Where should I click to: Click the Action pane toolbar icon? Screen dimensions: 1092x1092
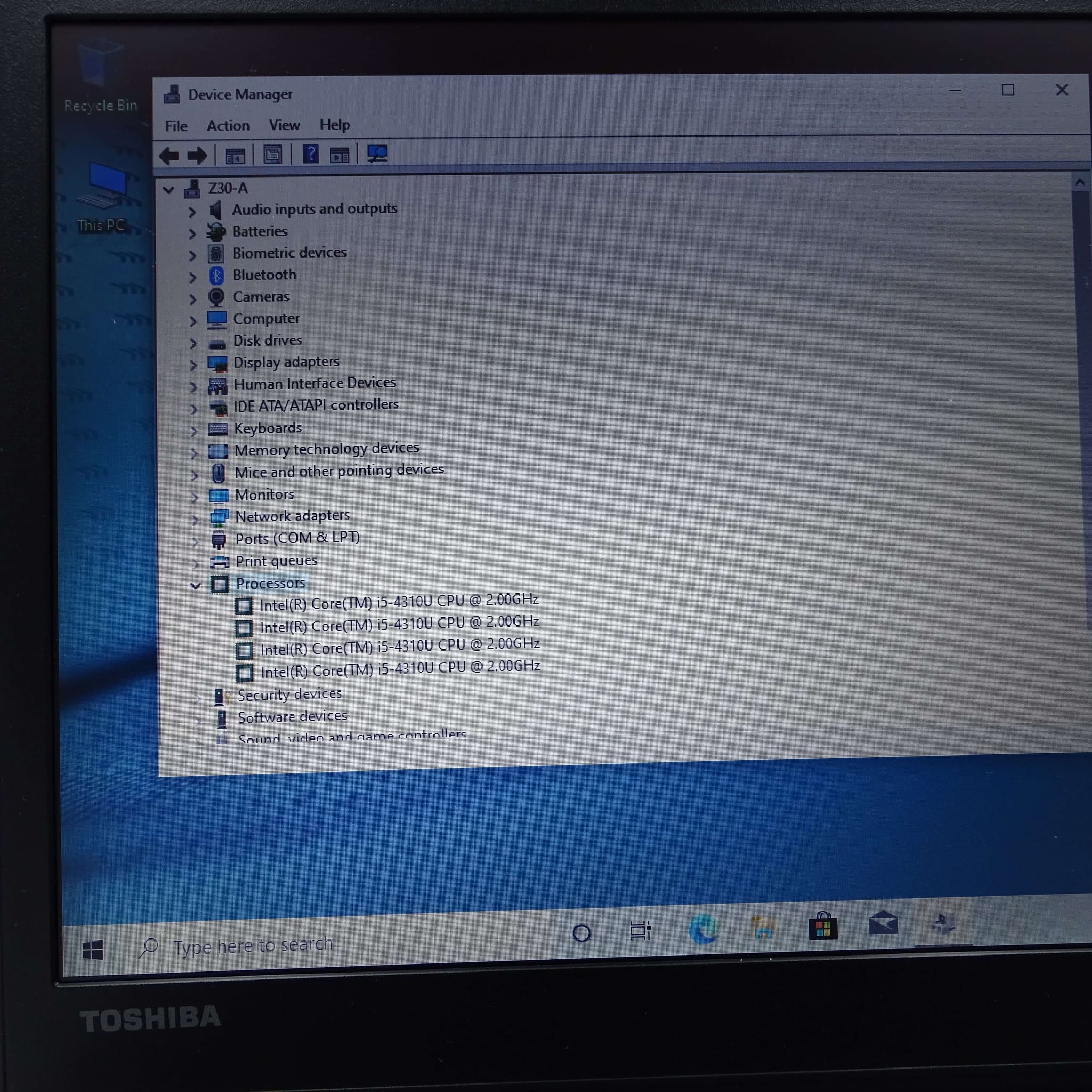[339, 155]
